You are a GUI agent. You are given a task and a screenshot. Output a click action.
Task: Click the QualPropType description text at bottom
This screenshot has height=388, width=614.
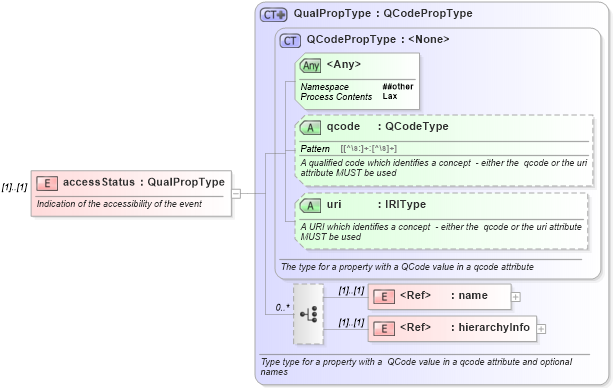pos(416,366)
